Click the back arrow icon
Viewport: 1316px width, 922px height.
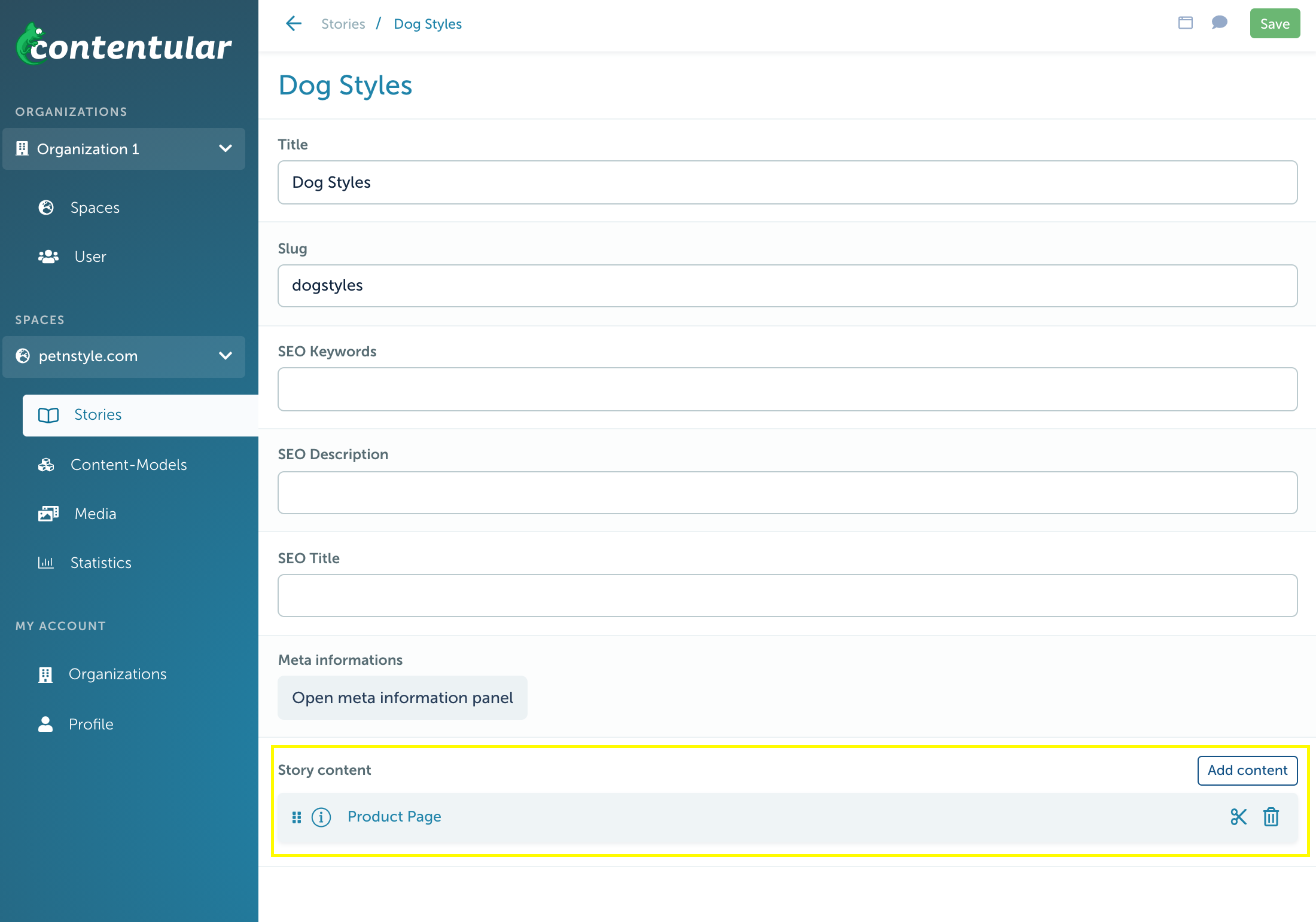coord(294,24)
